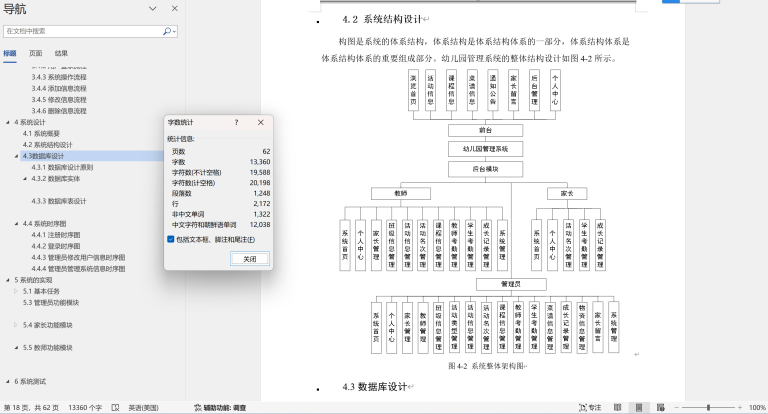Select the print layout view icon

click(x=636, y=408)
